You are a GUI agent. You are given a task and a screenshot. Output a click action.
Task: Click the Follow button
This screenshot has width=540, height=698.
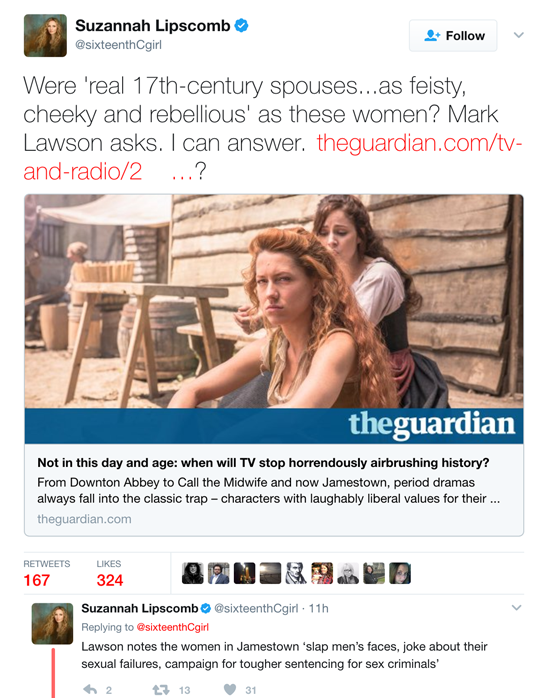[x=453, y=36]
